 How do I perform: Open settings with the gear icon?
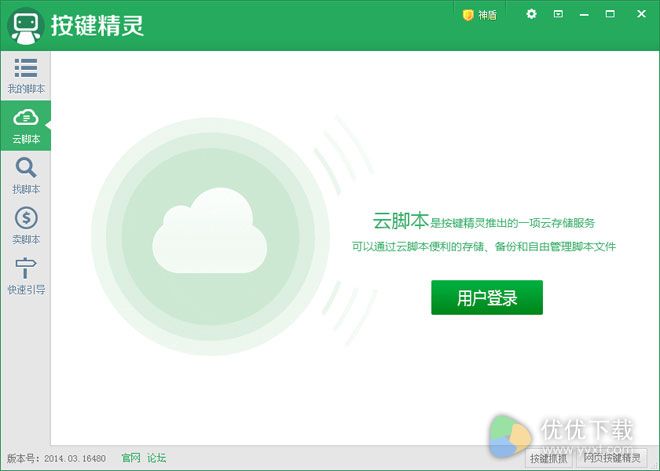tap(531, 14)
